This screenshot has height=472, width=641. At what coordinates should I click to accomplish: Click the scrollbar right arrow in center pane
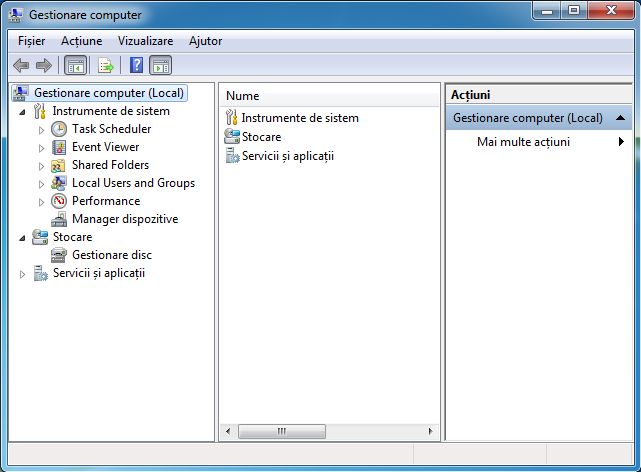pos(430,431)
